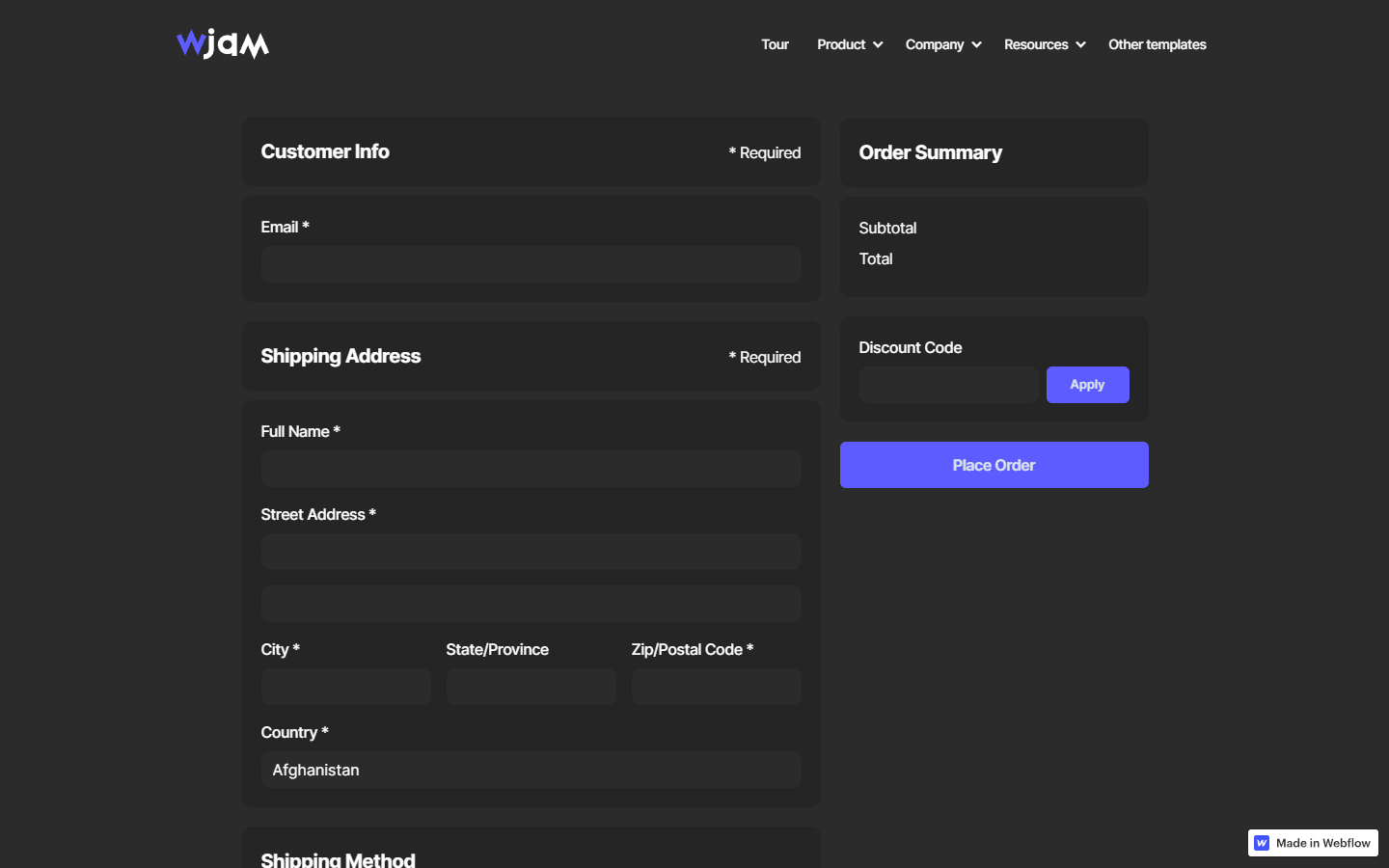The width and height of the screenshot is (1389, 868).
Task: Click the second street address line field
Action: click(x=531, y=604)
